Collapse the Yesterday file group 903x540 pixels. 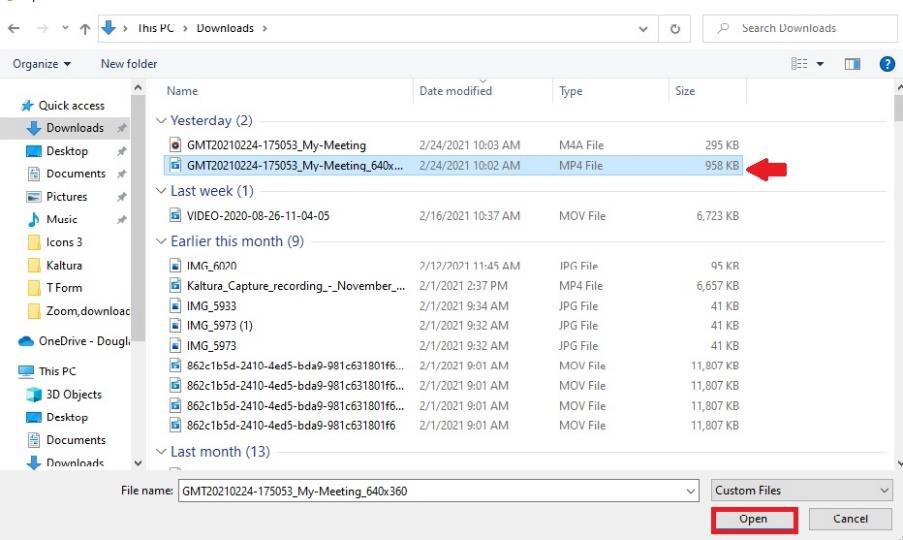(162, 121)
